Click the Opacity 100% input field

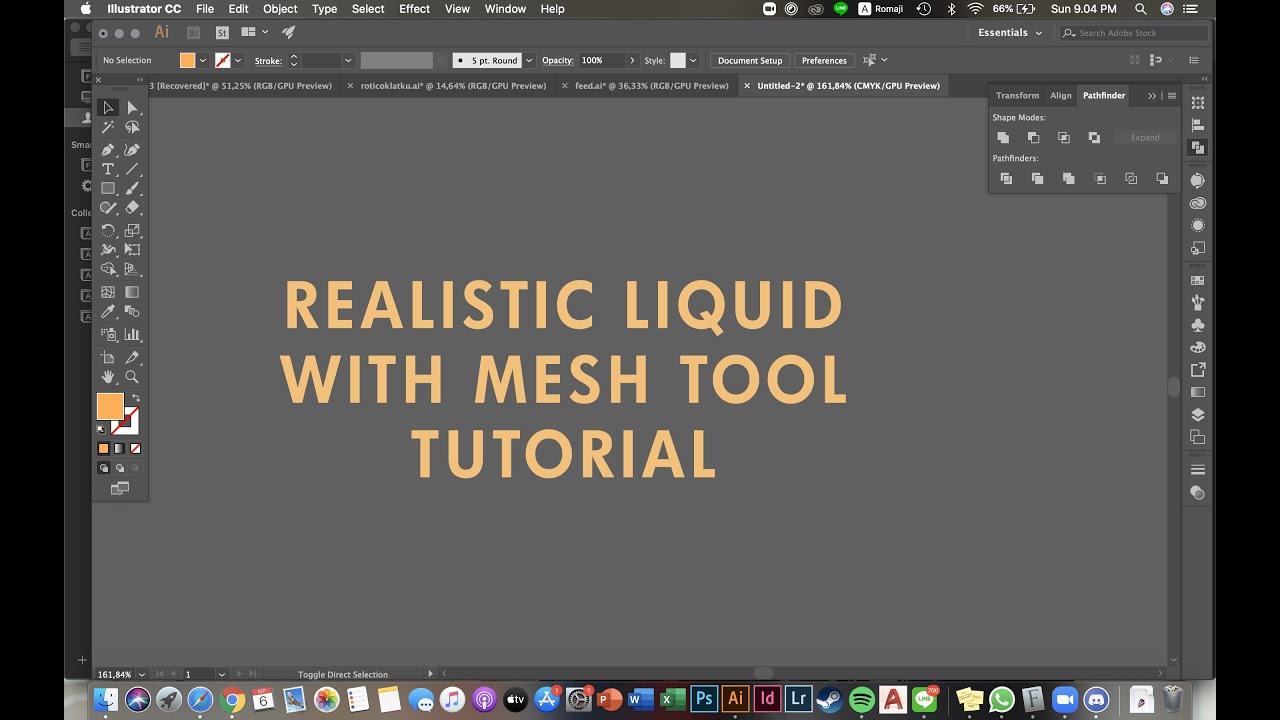coord(602,61)
